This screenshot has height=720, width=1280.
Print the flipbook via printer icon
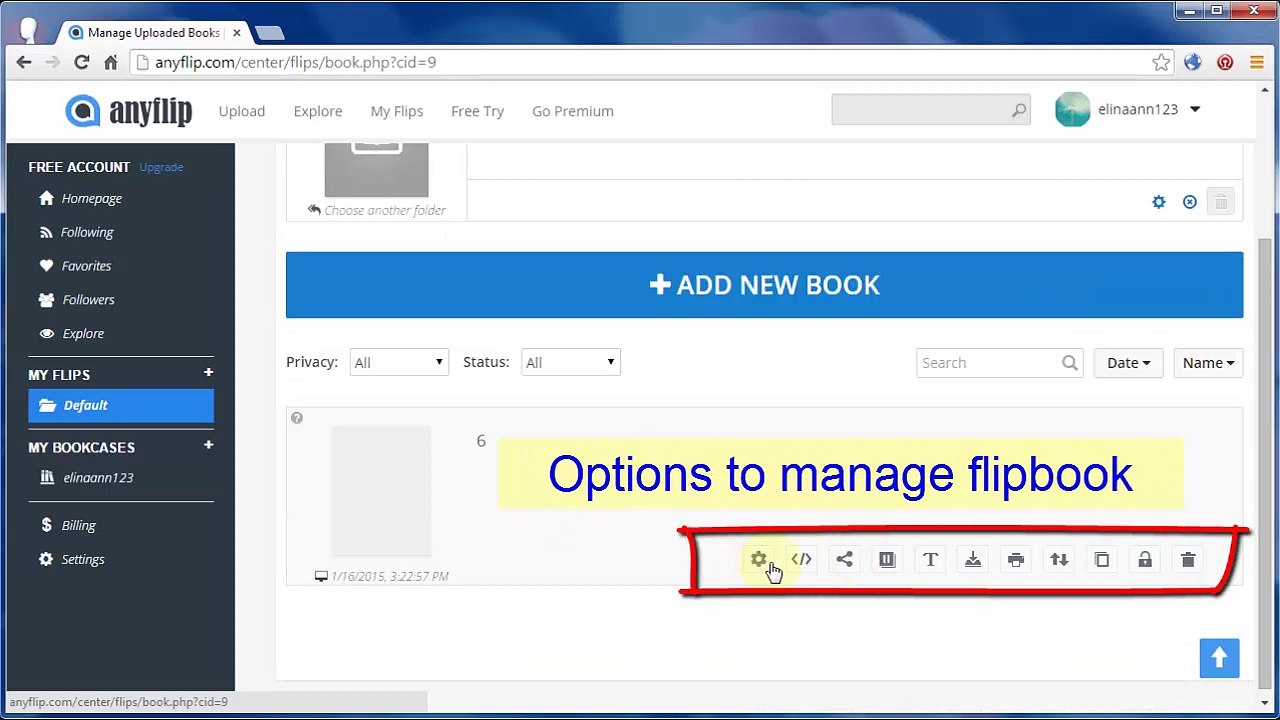click(x=1016, y=560)
